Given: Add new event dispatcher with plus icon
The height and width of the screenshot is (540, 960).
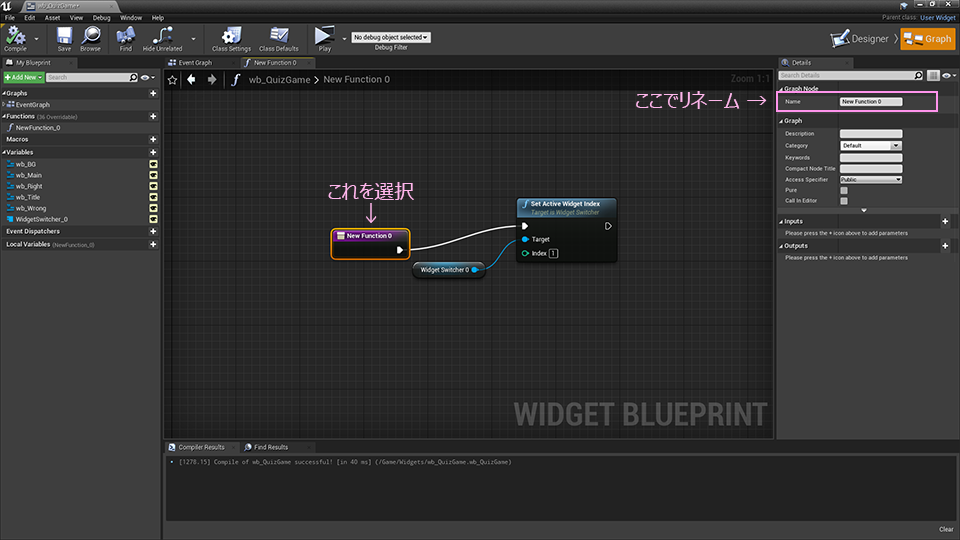Looking at the screenshot, I should (153, 231).
